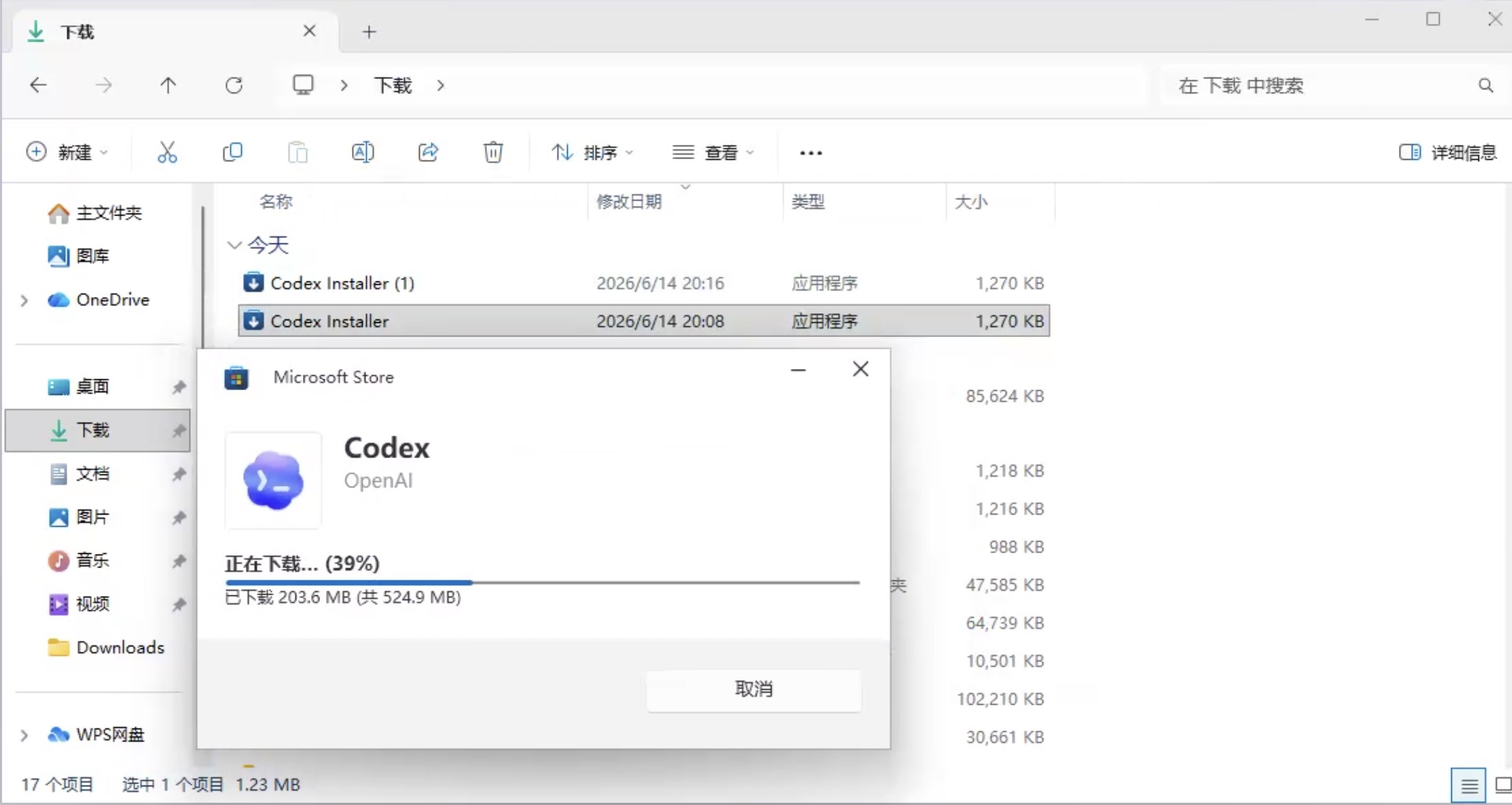Unpin Pictures (图片) from quick access
The height and width of the screenshot is (805, 1512).
pos(179,518)
